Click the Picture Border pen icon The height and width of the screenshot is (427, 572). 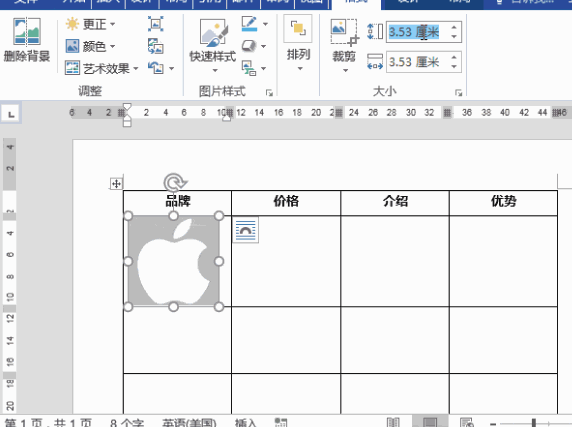(x=250, y=24)
